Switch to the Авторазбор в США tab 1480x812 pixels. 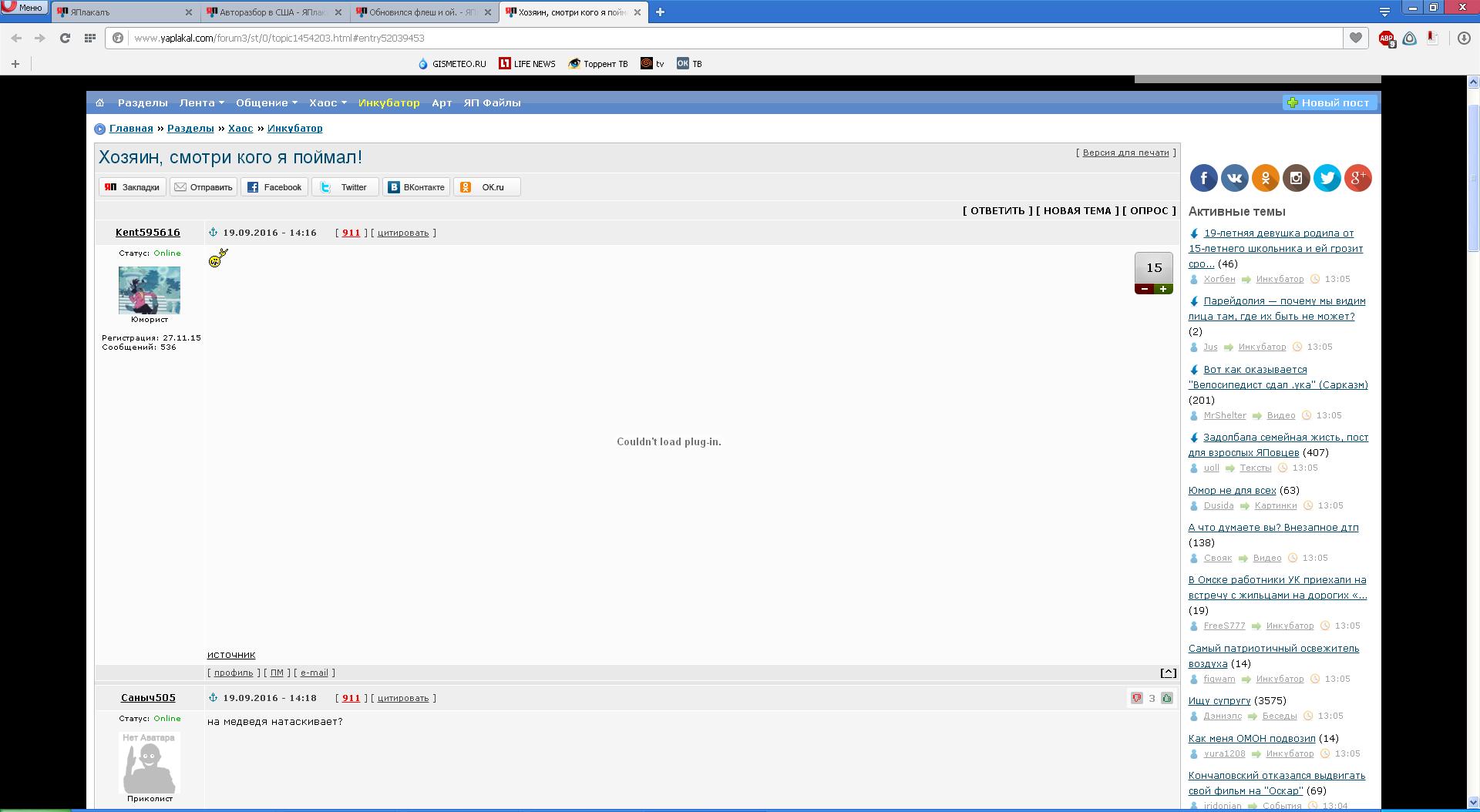click(271, 12)
